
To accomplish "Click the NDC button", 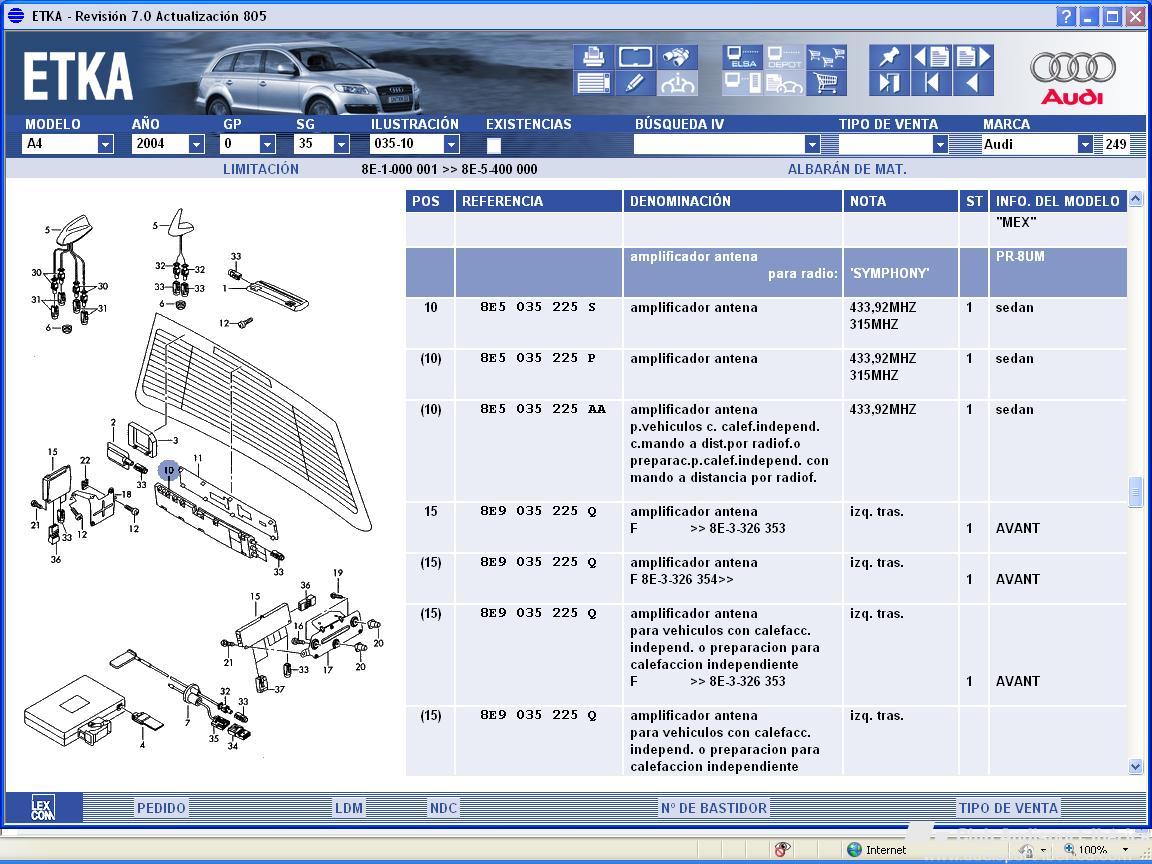I will (443, 808).
